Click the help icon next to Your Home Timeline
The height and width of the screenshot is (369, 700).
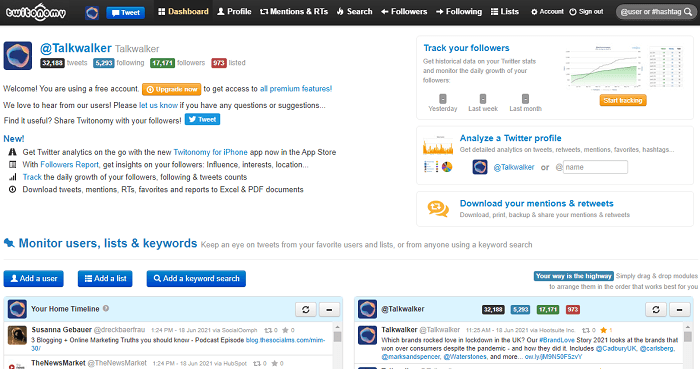[x=106, y=308]
